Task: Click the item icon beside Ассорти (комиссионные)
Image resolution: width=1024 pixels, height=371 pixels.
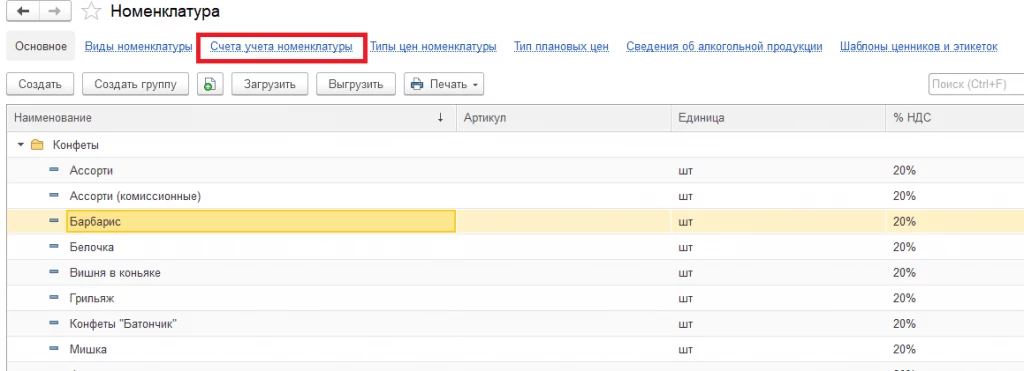Action: [x=55, y=196]
